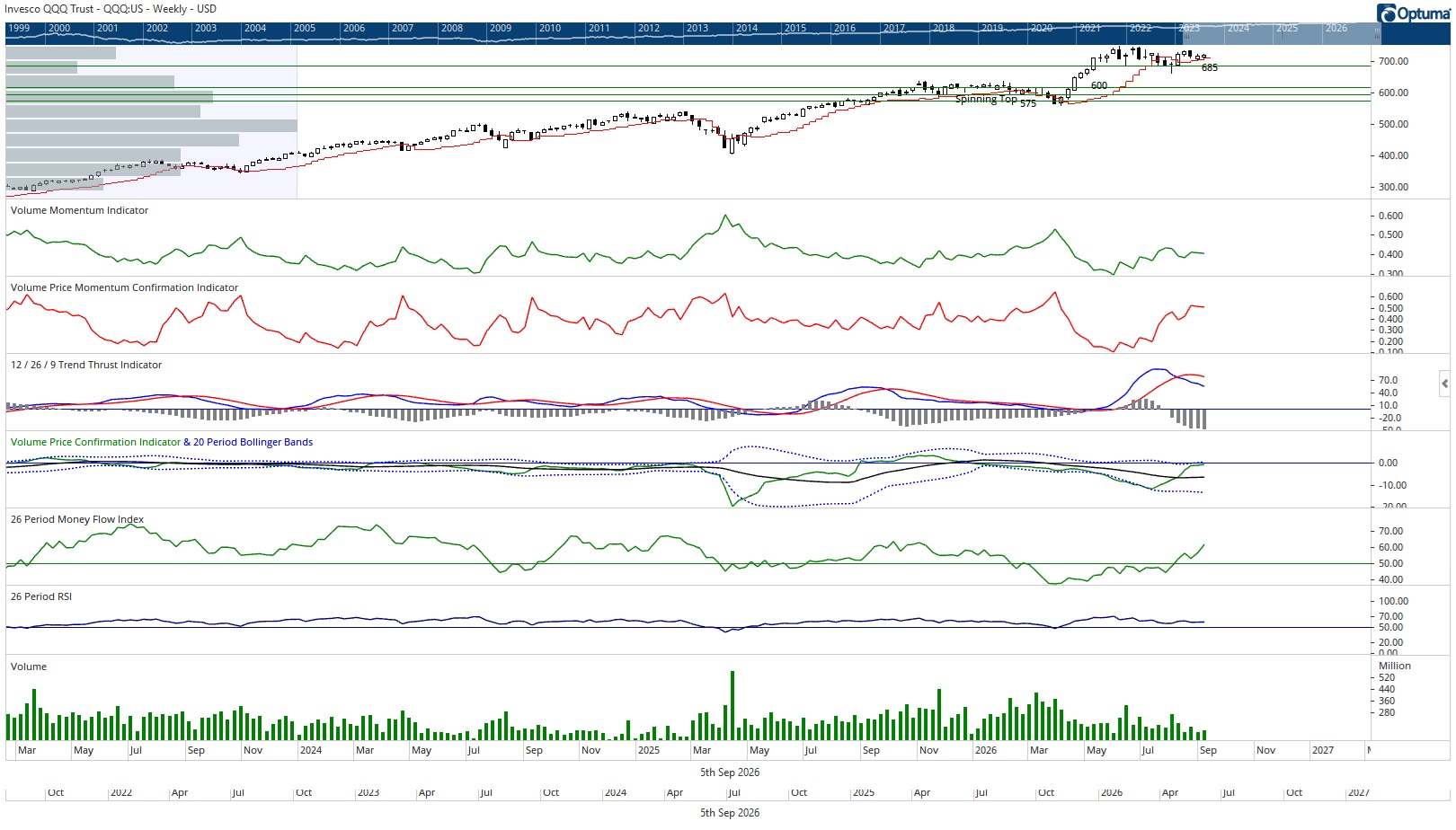
Task: Select the tallest green volume bar
Action: click(732, 705)
